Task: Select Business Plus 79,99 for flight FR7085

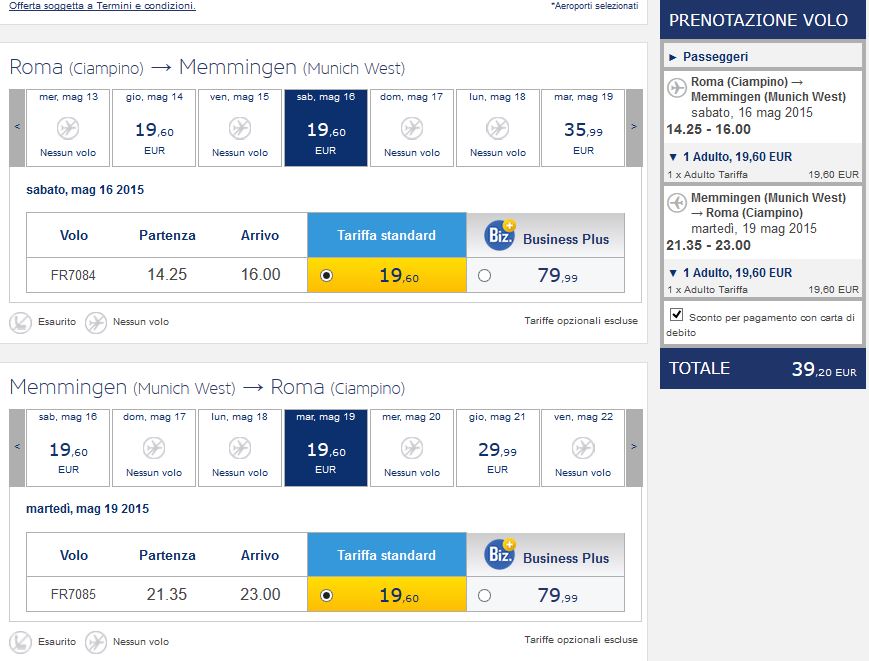Action: 485,595
